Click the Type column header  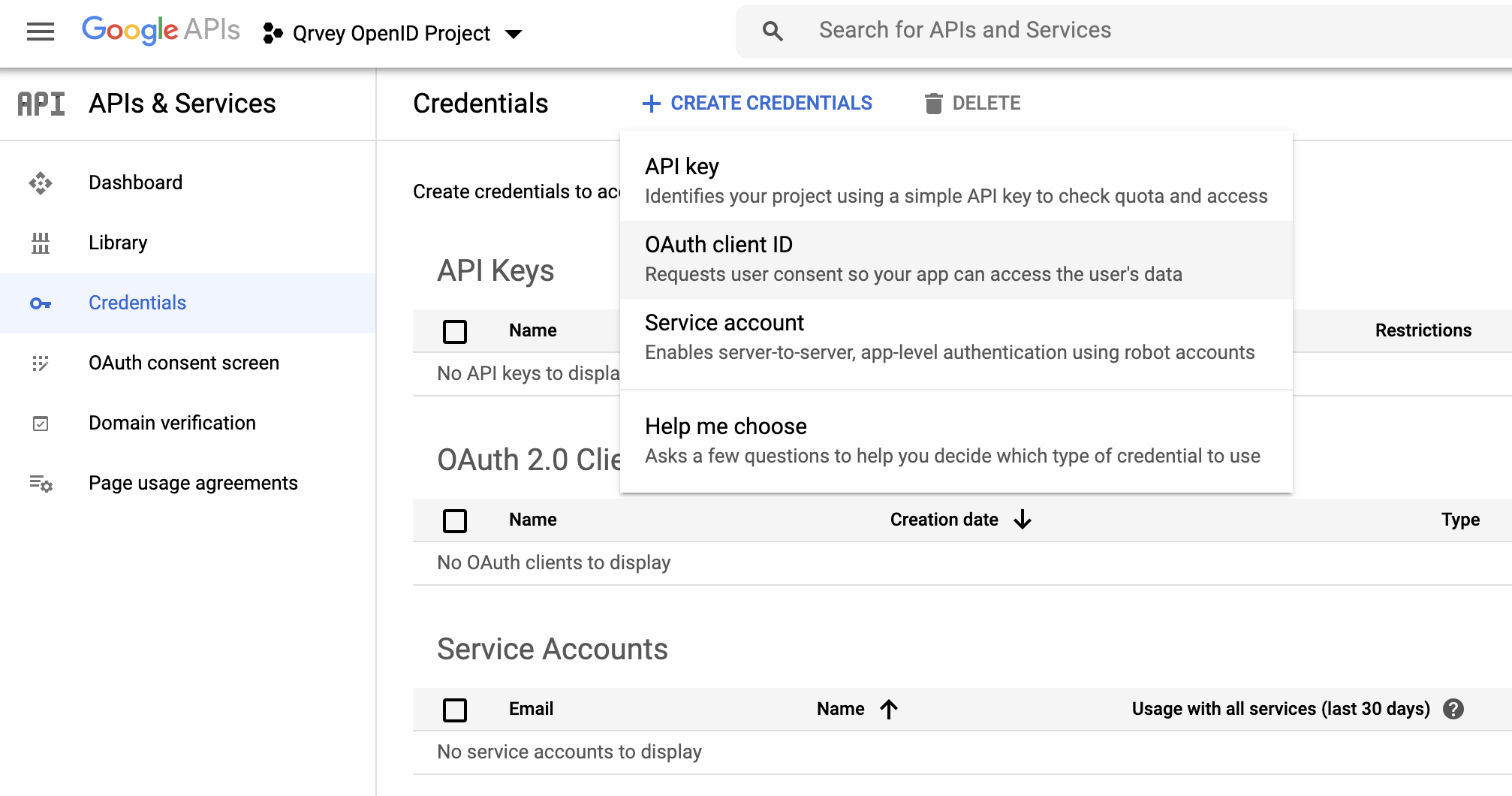pyautogui.click(x=1460, y=520)
